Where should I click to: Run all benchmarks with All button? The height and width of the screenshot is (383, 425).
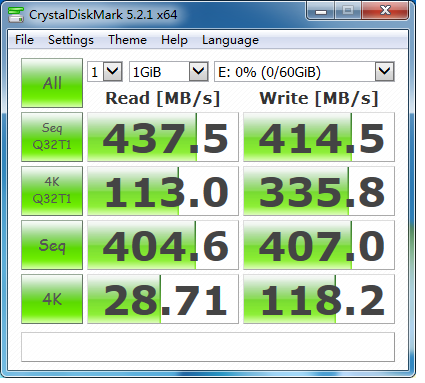coord(52,83)
